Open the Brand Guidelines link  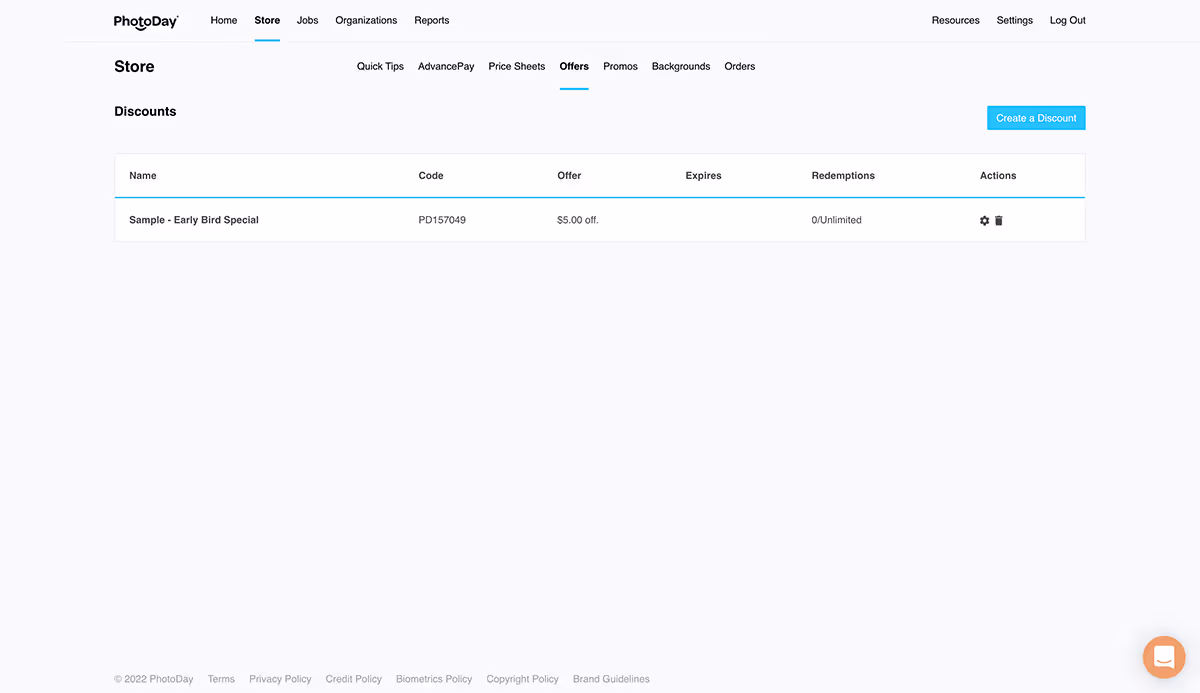[611, 679]
